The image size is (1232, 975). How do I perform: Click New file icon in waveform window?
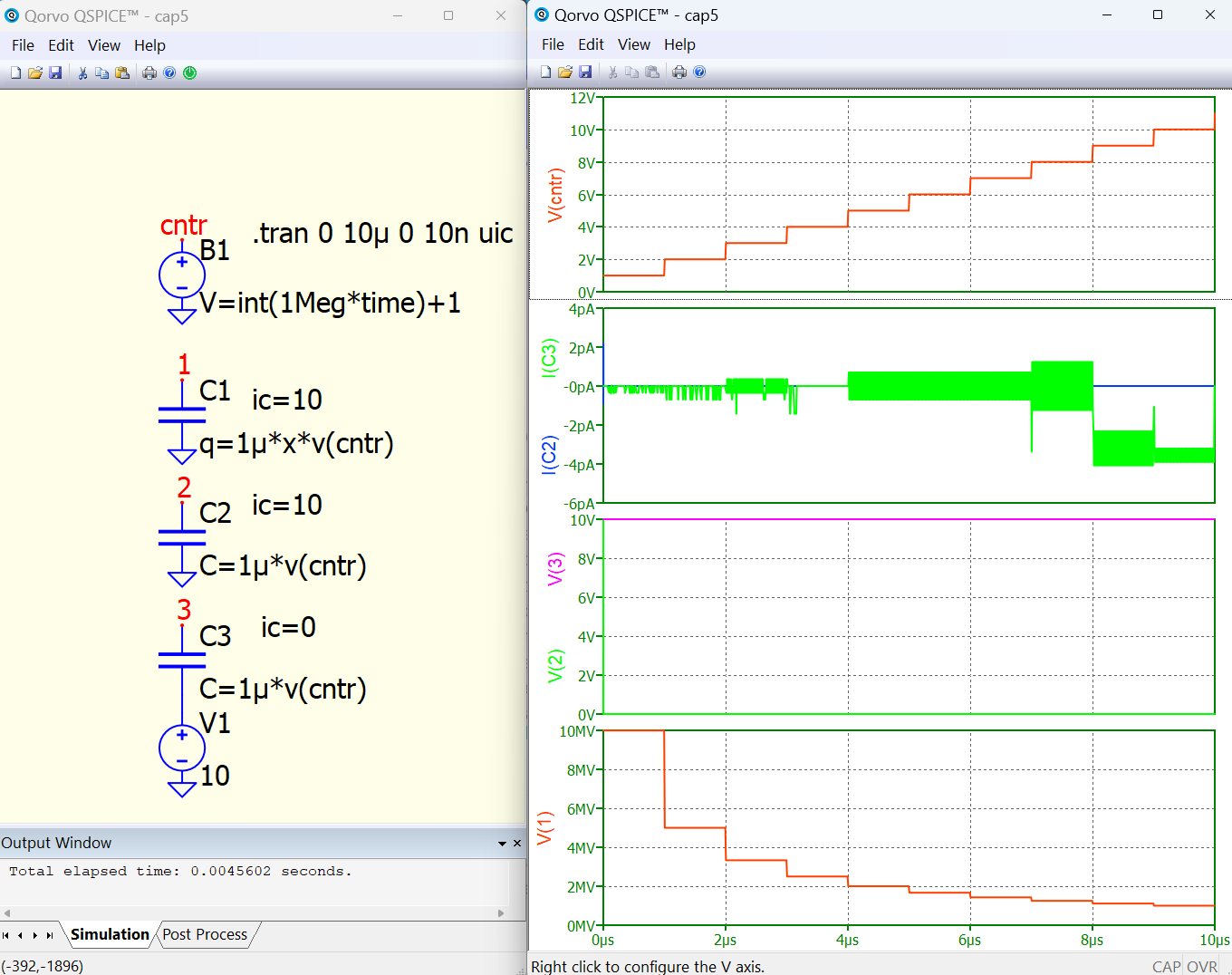[545, 72]
